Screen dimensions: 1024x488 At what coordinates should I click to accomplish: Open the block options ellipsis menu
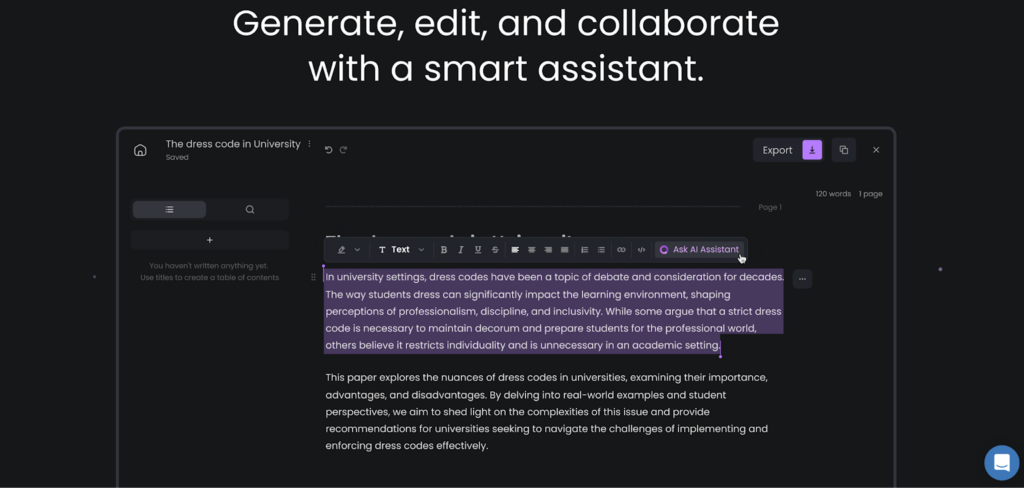802,279
